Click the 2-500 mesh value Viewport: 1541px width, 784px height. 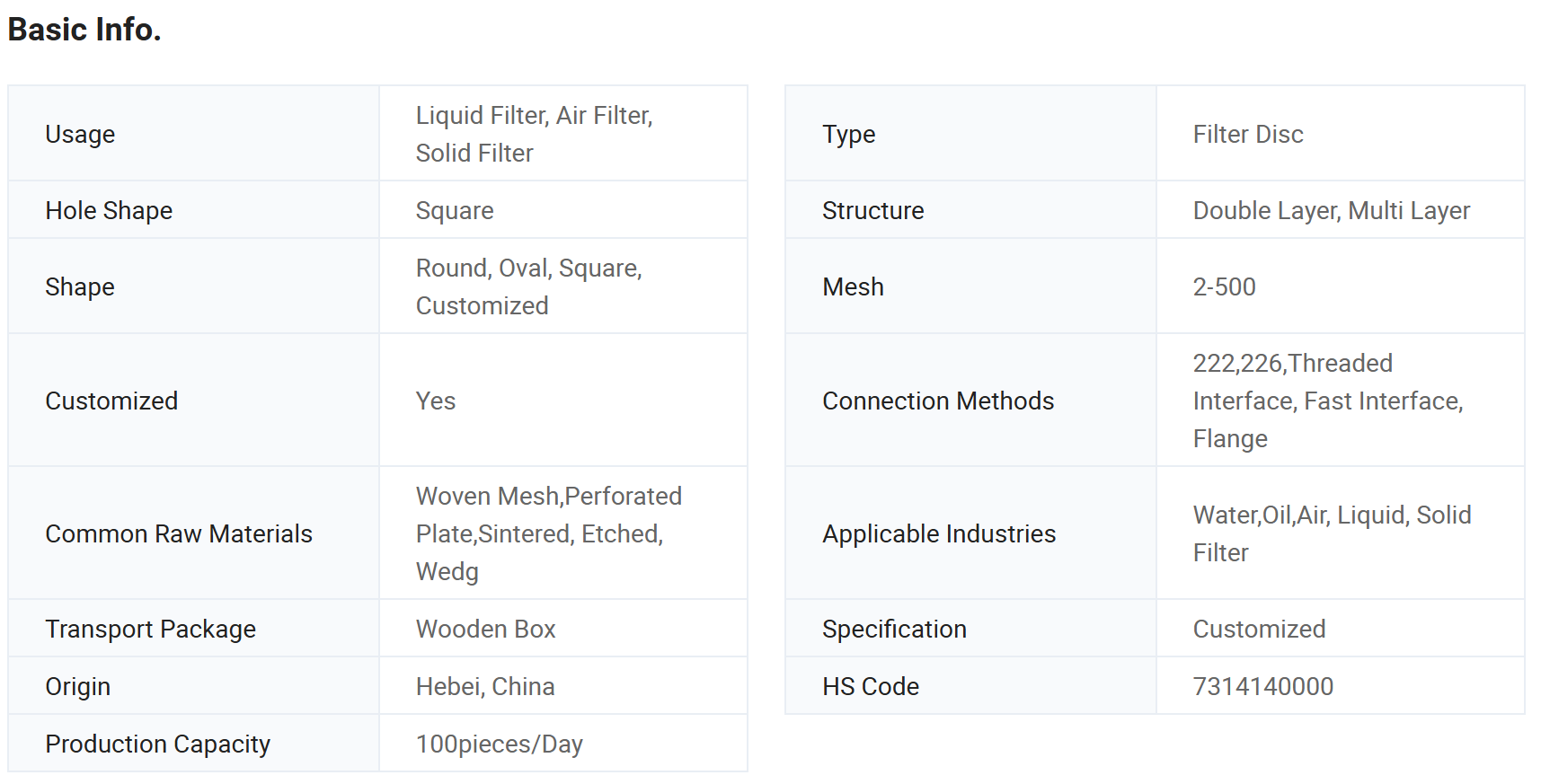tap(1224, 286)
